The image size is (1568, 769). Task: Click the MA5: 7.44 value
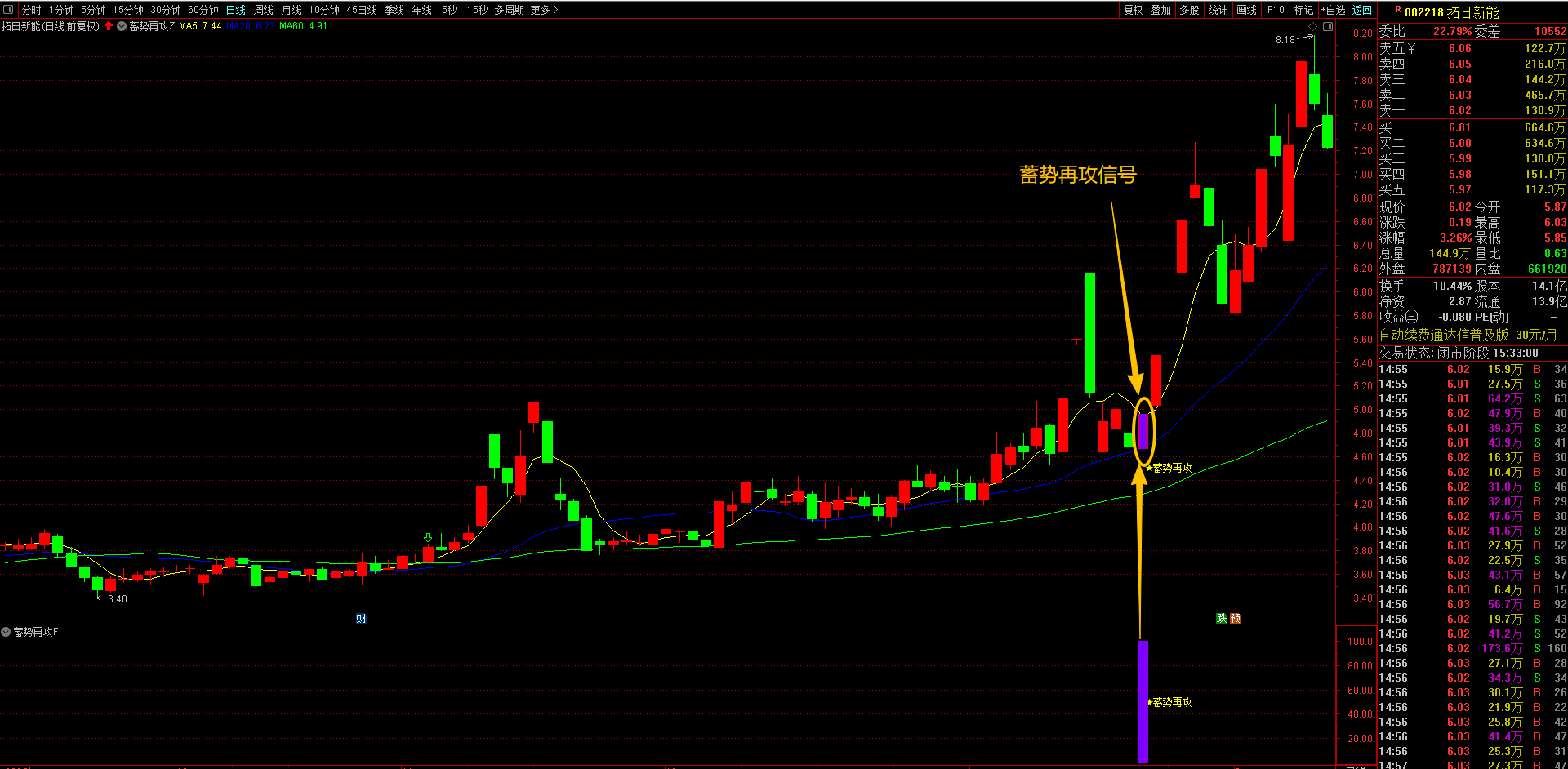[x=200, y=26]
